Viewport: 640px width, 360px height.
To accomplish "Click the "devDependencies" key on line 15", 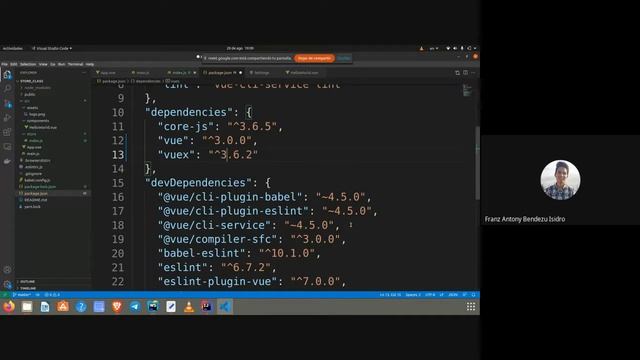I will [198, 183].
